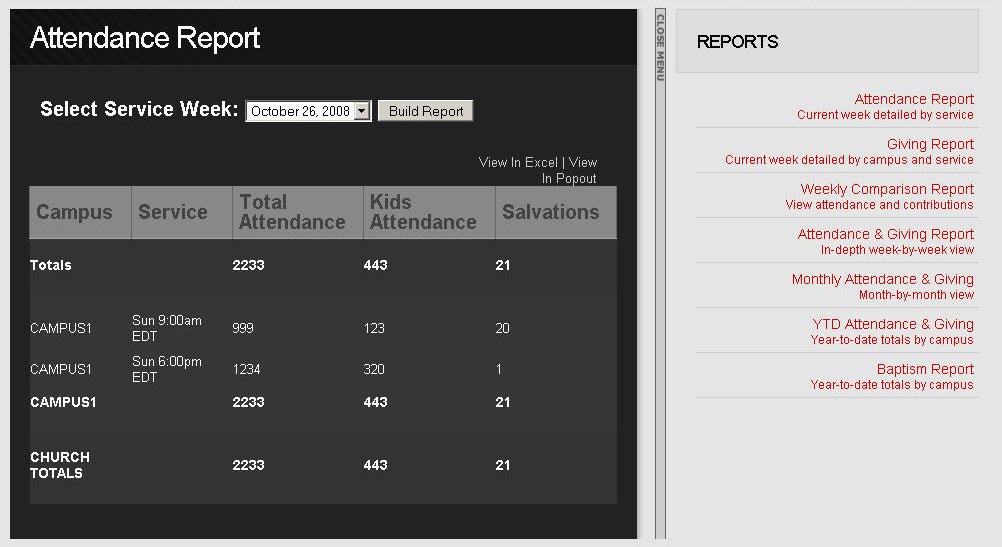The width and height of the screenshot is (1002, 547).
Task: Click the Build Report button
Action: (x=426, y=111)
